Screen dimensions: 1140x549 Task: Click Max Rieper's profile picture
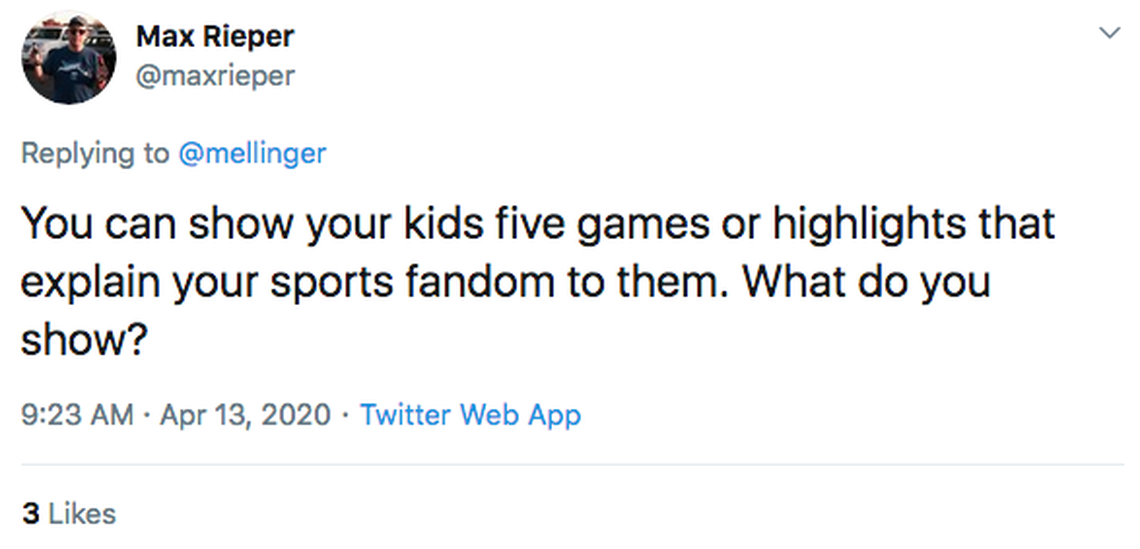[x=69, y=58]
